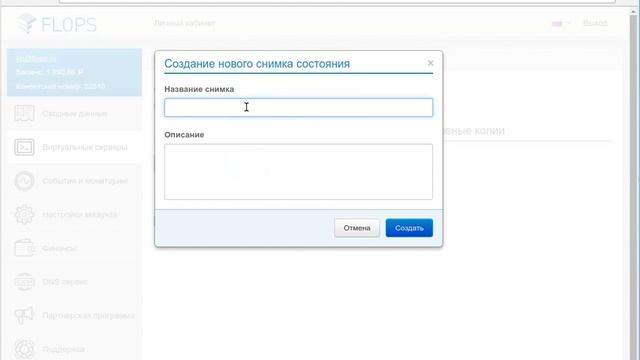Open the virtual servers terminal icon
Image resolution: width=640 pixels, height=360 pixels.
coord(24,147)
